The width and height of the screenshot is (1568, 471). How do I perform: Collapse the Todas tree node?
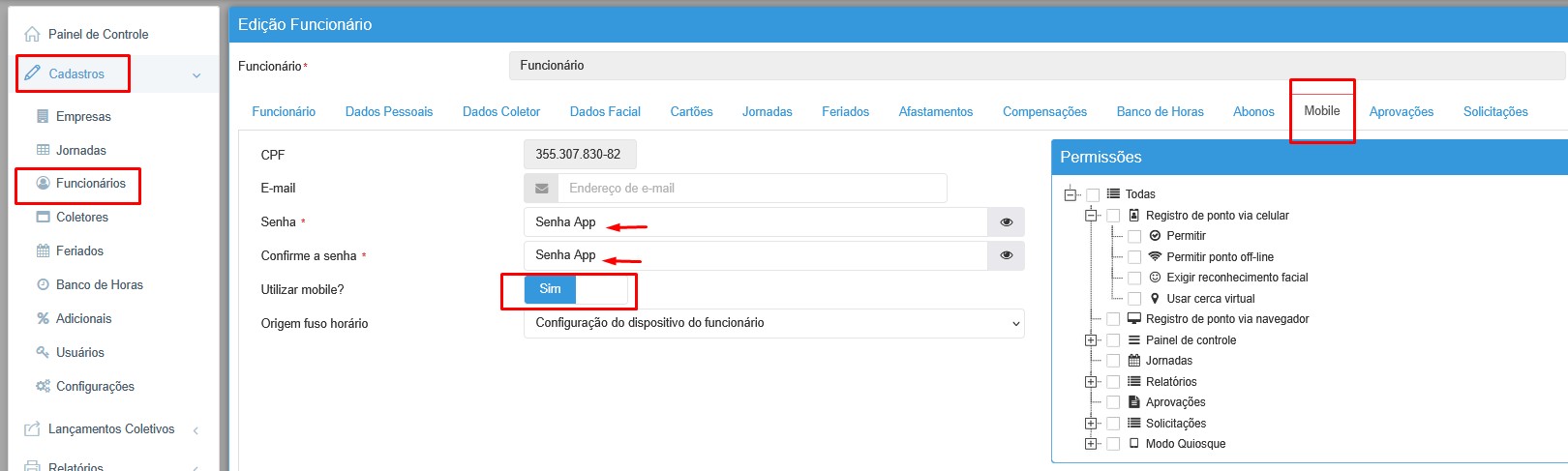[x=1070, y=194]
